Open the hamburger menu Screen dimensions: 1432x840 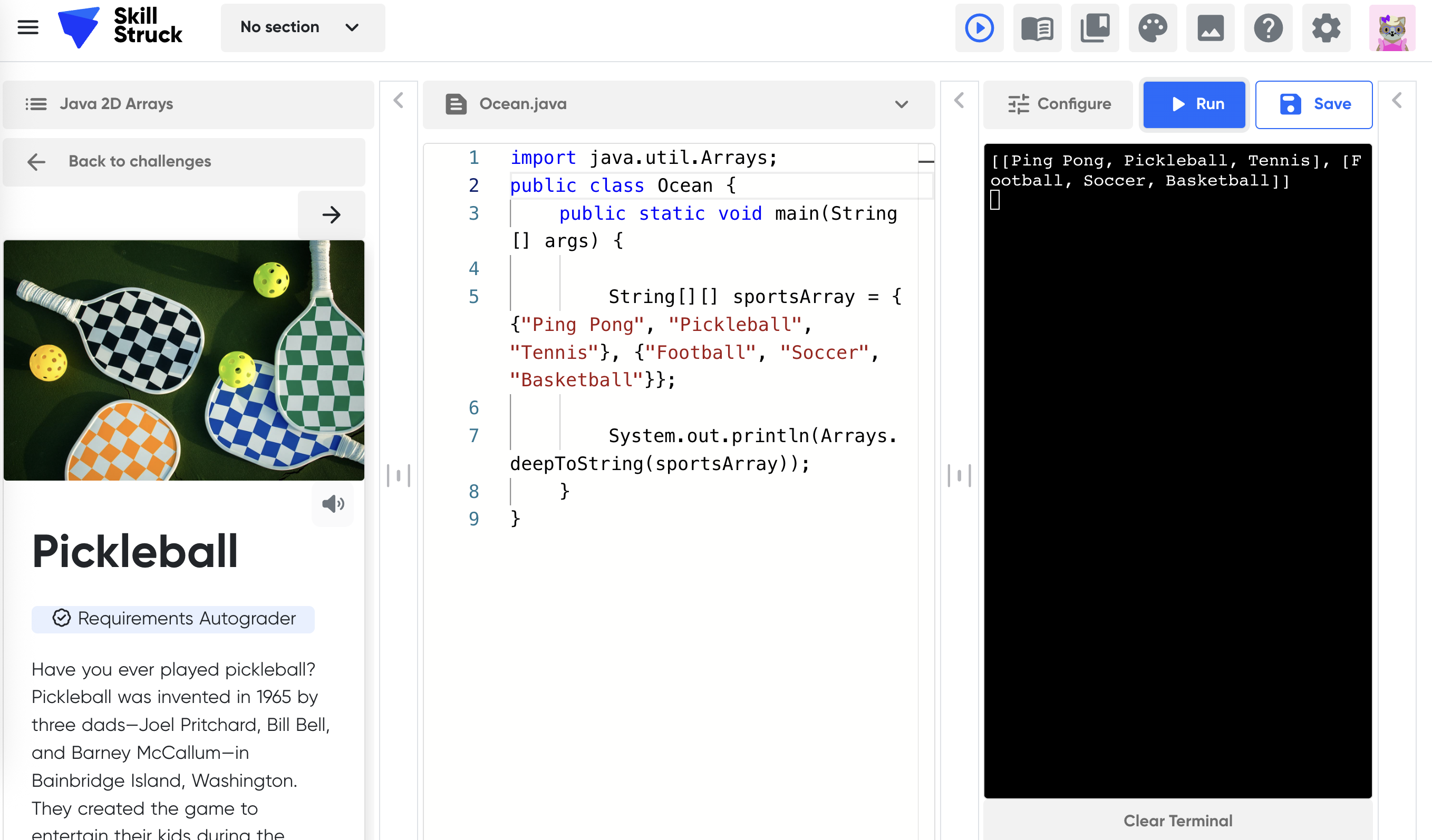(x=27, y=27)
